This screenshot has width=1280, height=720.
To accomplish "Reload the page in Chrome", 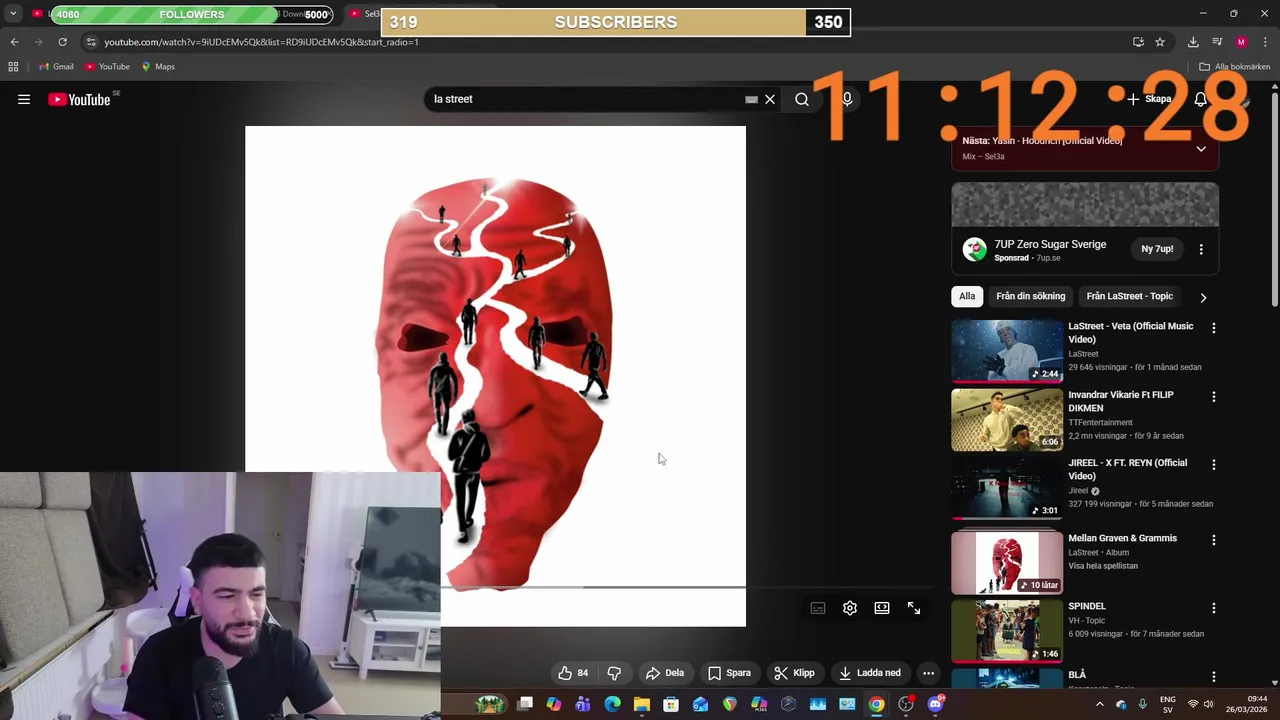I will pyautogui.click(x=62, y=42).
